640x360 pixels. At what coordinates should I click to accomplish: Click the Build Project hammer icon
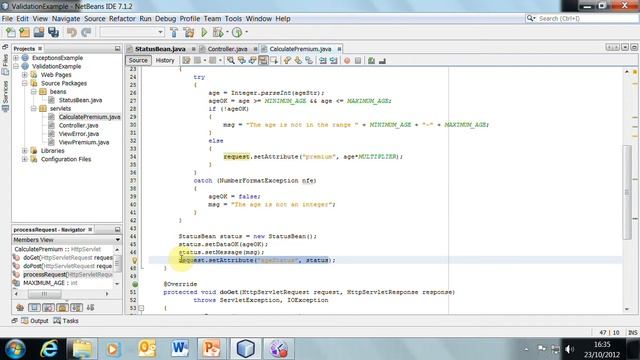point(174,32)
